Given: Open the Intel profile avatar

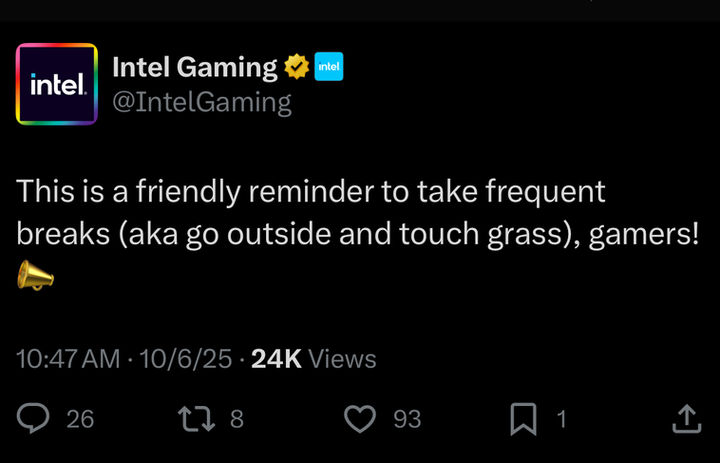Looking at the screenshot, I should click(x=57, y=84).
